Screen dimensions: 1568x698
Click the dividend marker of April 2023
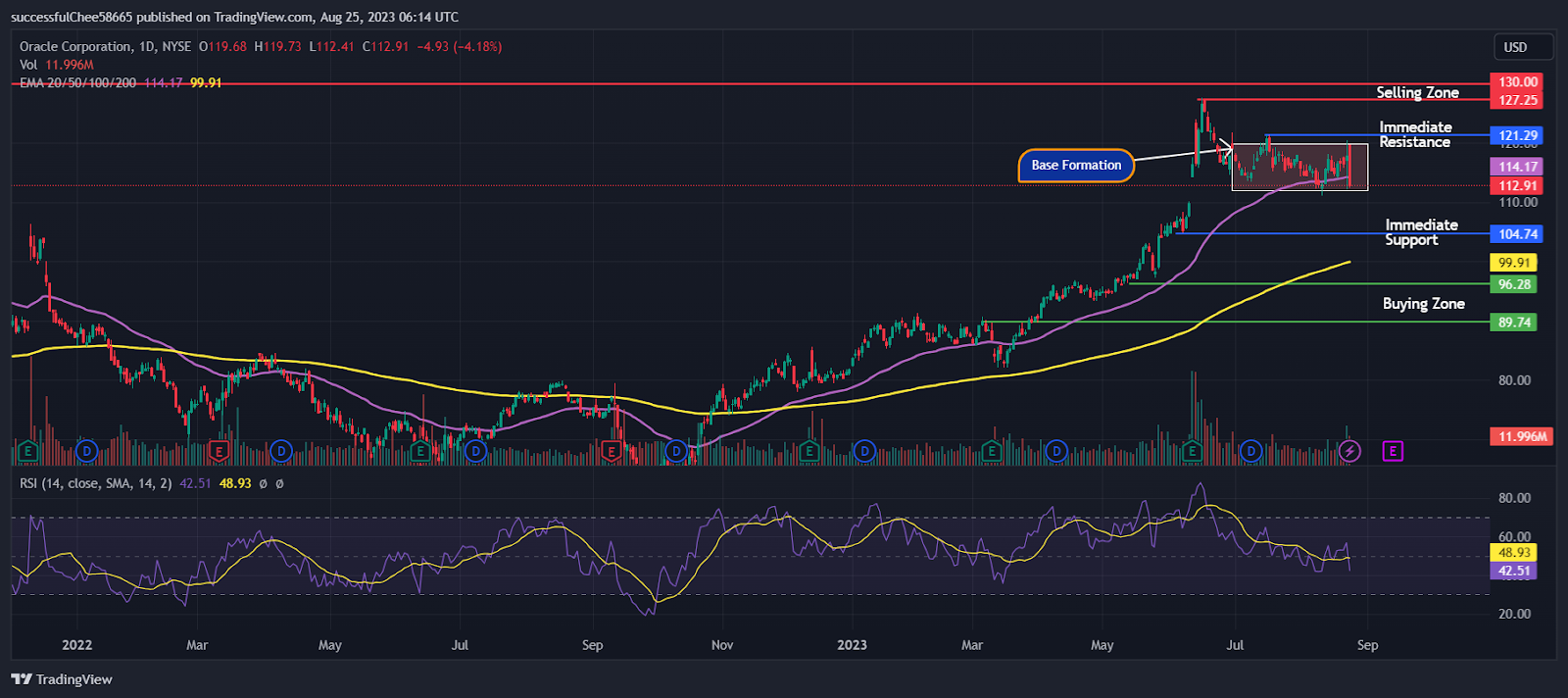point(1055,451)
